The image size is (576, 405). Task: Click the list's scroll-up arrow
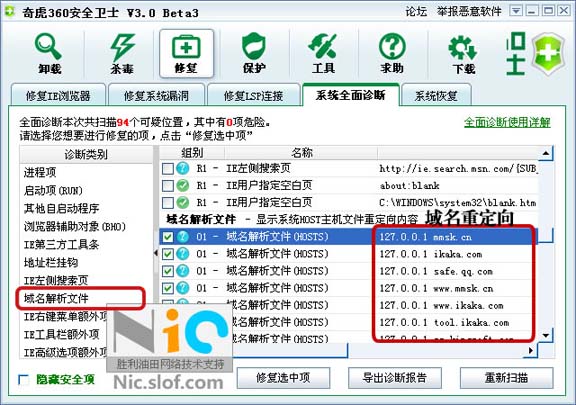(546, 153)
